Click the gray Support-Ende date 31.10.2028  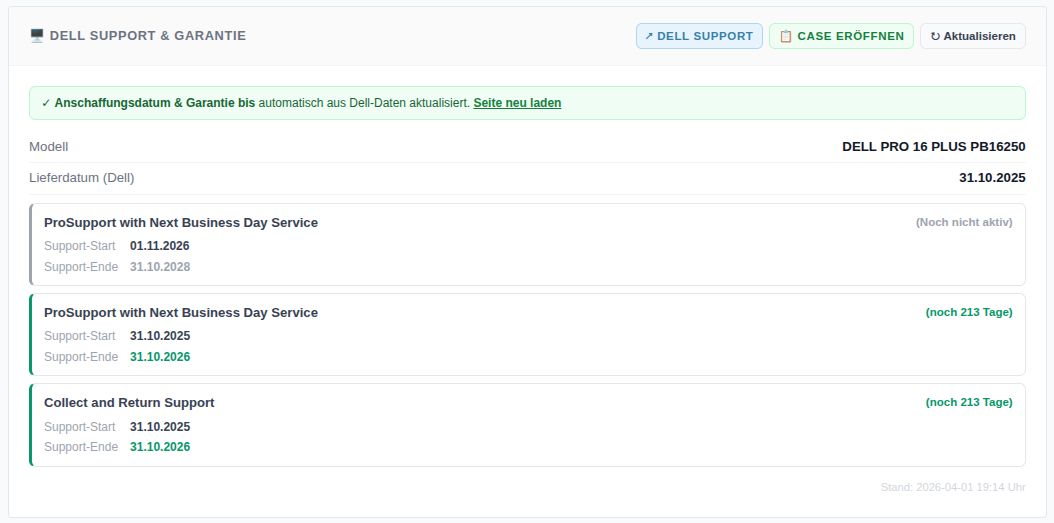coord(160,267)
